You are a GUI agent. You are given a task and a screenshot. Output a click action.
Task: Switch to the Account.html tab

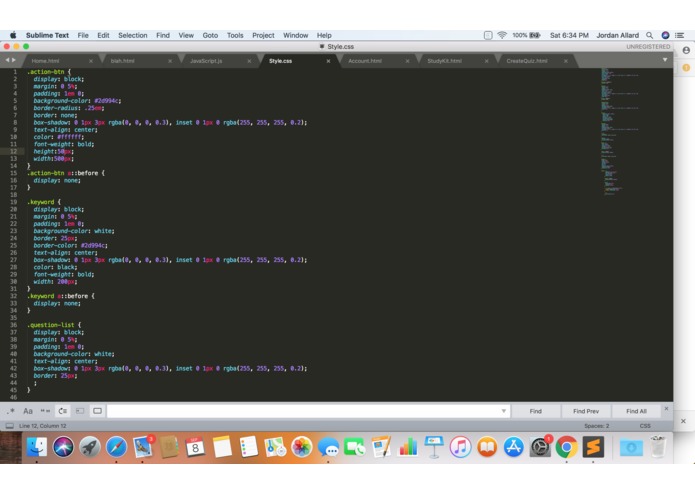coord(365,61)
